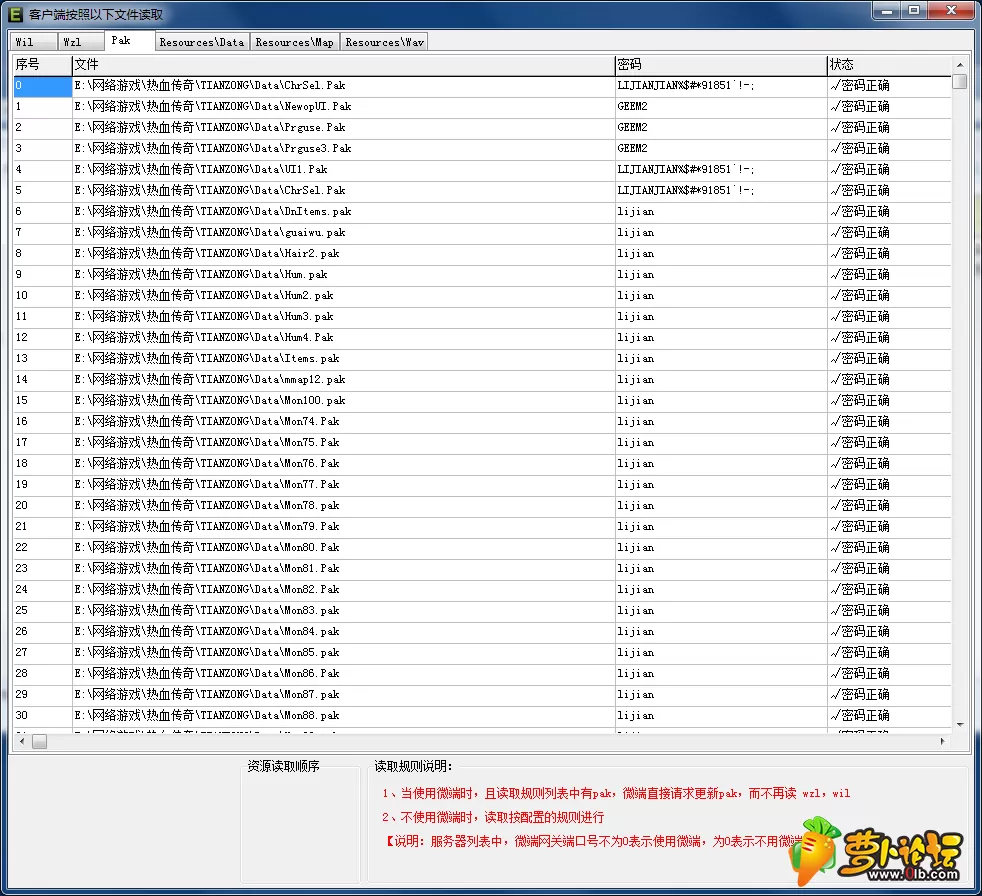Screen dimensions: 982x896
Task: Select row 0 sequence number cell
Action: pos(42,86)
